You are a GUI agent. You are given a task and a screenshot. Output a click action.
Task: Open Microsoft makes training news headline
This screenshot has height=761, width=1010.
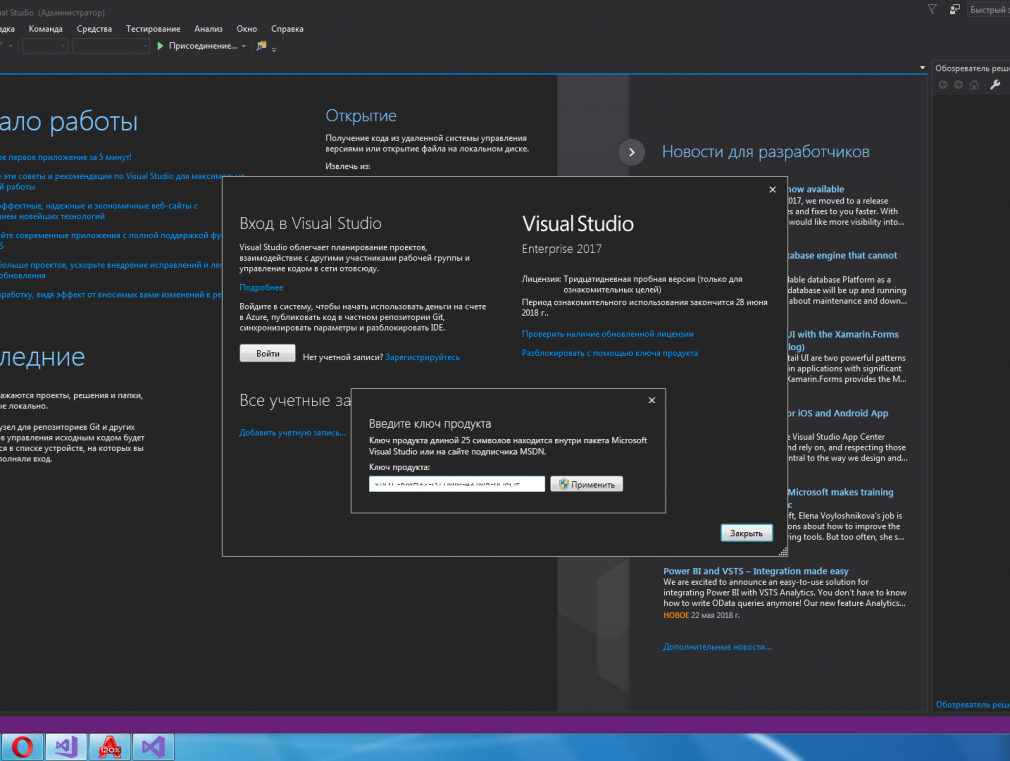coord(841,492)
